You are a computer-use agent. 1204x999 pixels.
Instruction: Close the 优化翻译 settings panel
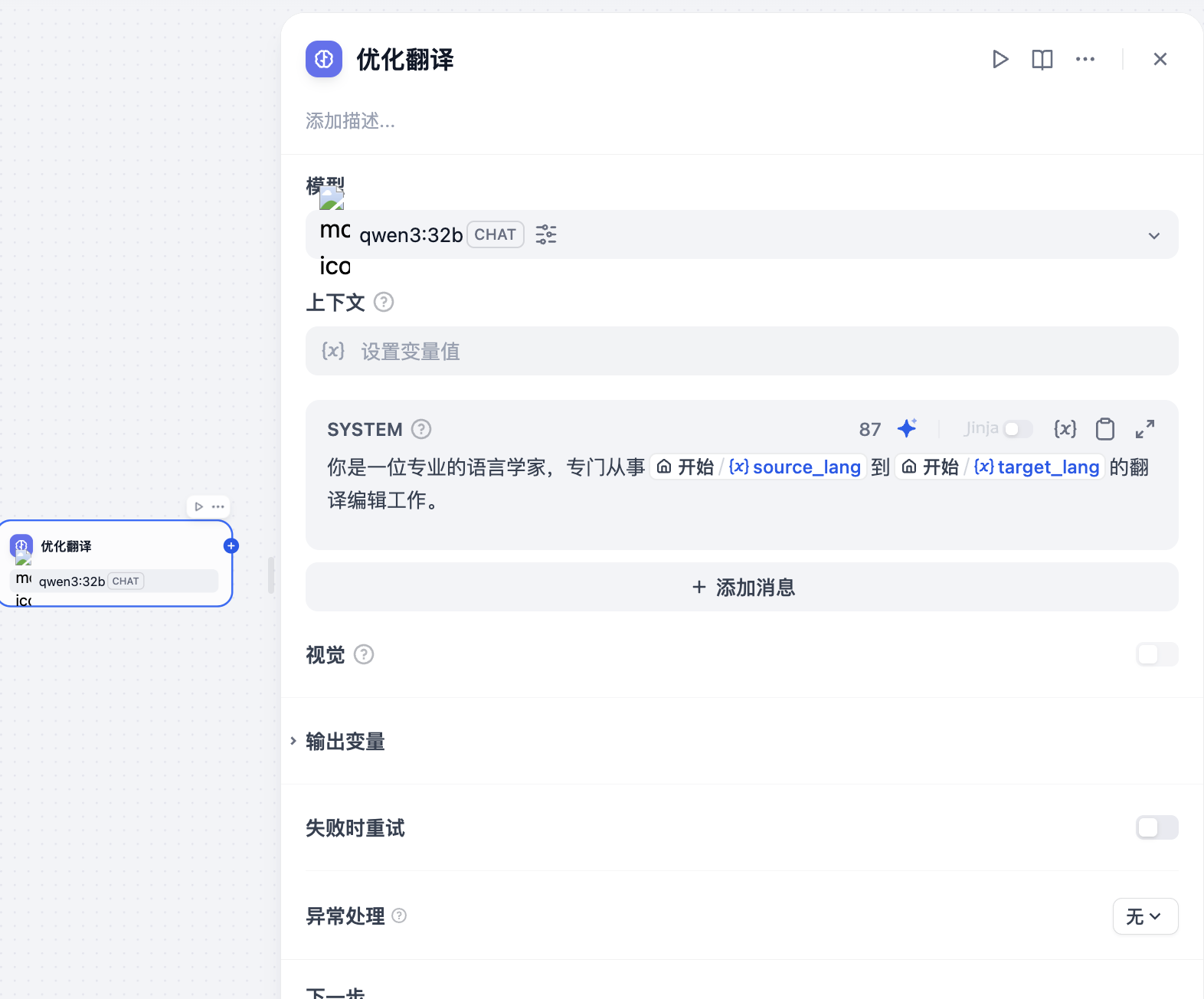click(1160, 59)
